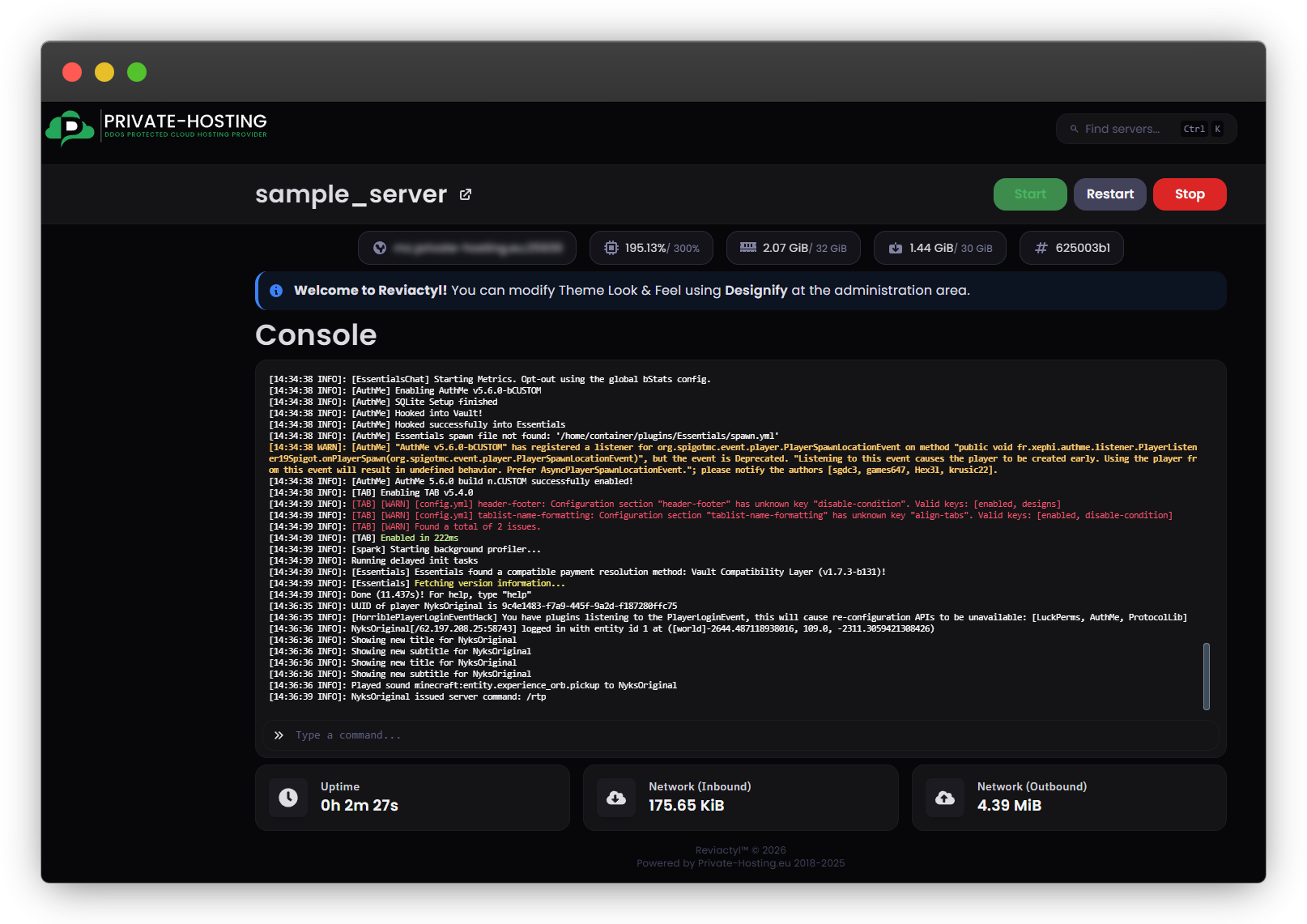
Task: Open sample_server external link icon
Action: point(466,194)
